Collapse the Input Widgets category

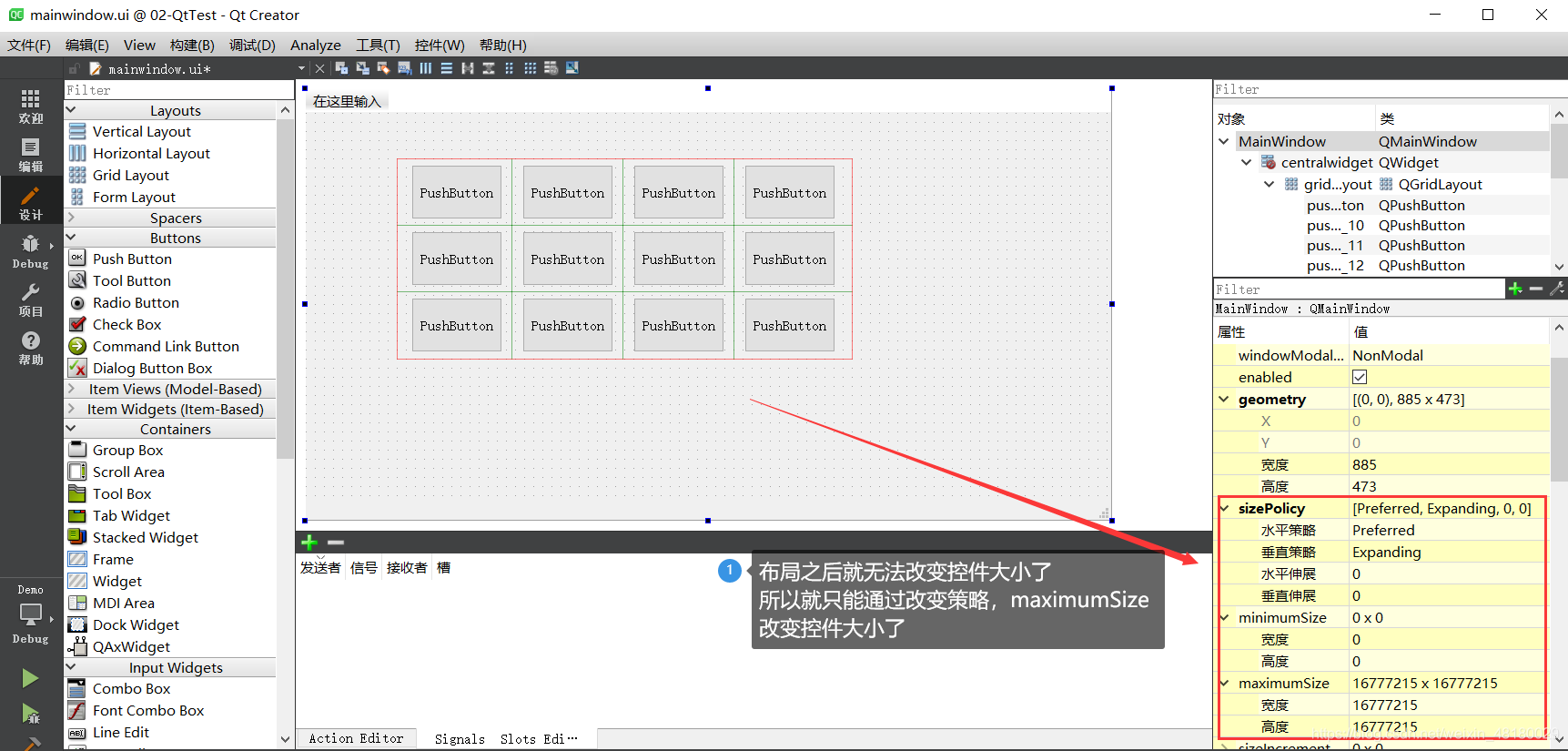pos(71,667)
